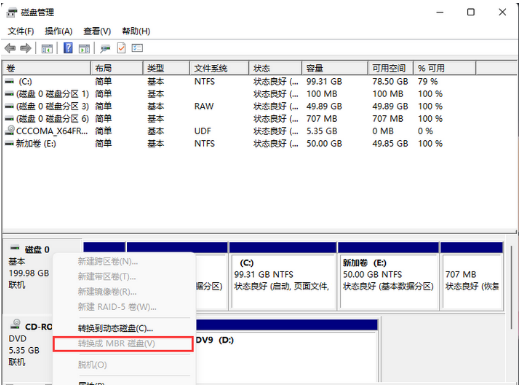Screen dimensions: 523x385
Task: Click 79 % available cell
Action: (x=428, y=81)
